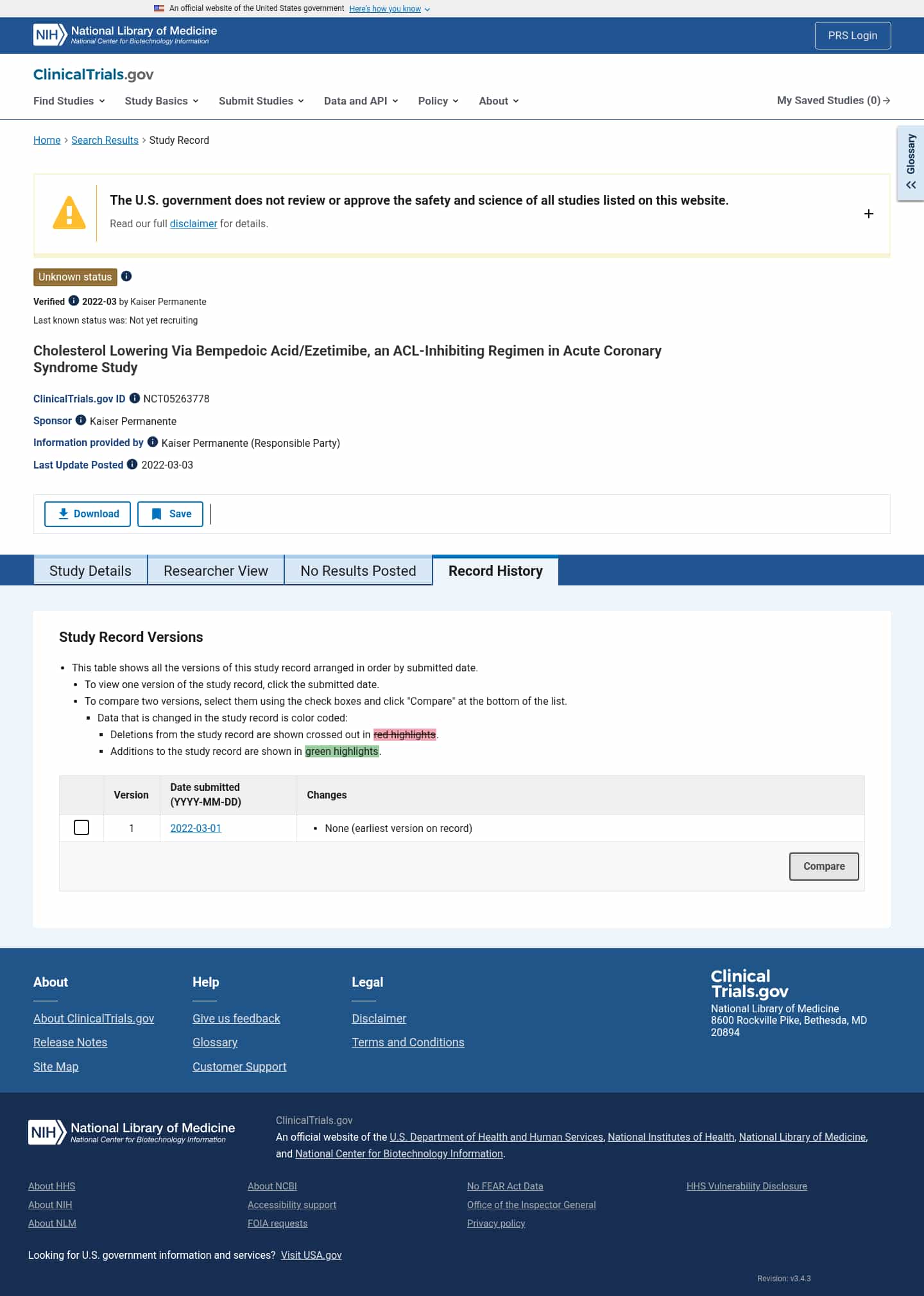Open the Data and API dropdown
924x1296 pixels.
pos(361,101)
